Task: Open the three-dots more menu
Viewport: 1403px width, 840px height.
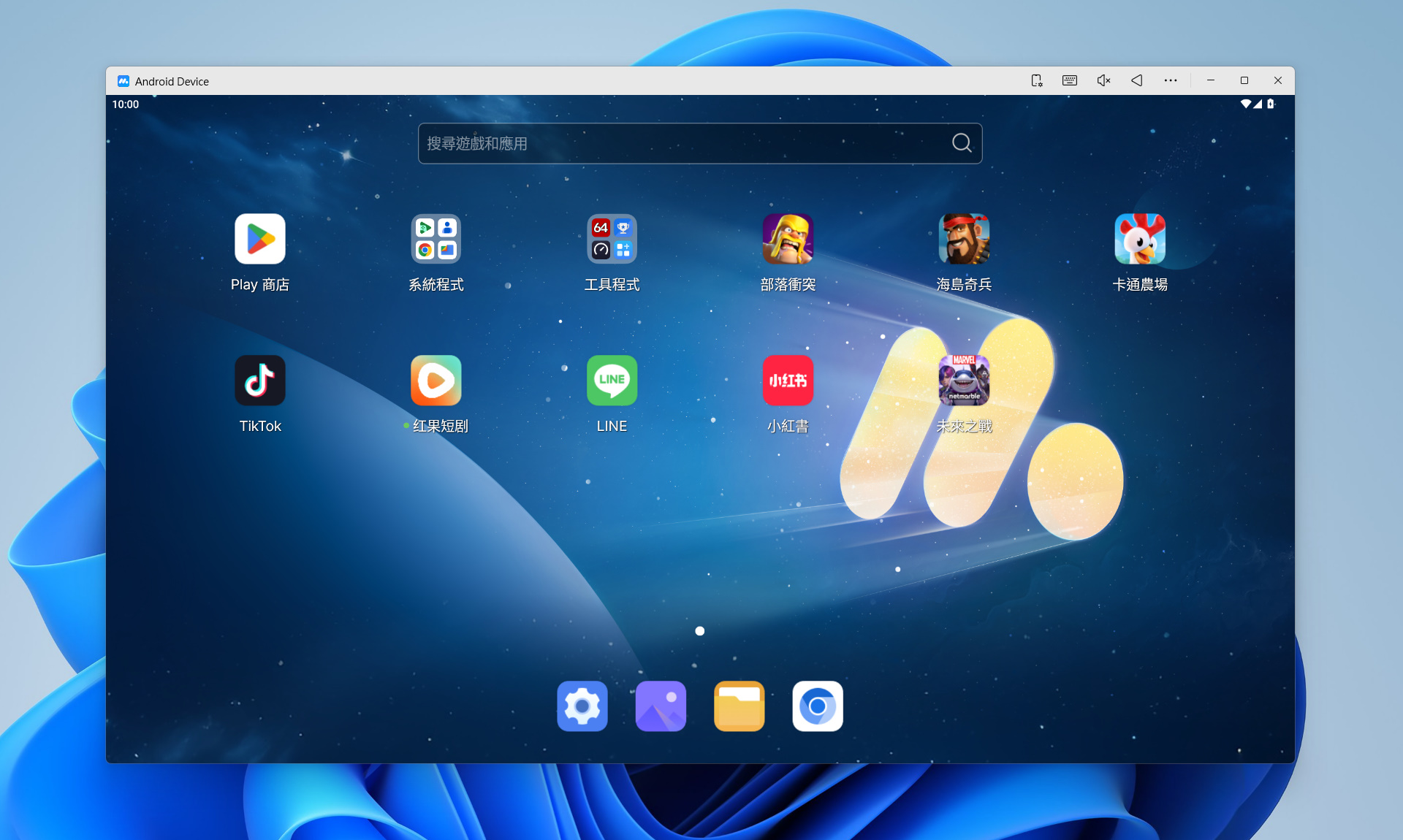Action: click(x=1171, y=80)
